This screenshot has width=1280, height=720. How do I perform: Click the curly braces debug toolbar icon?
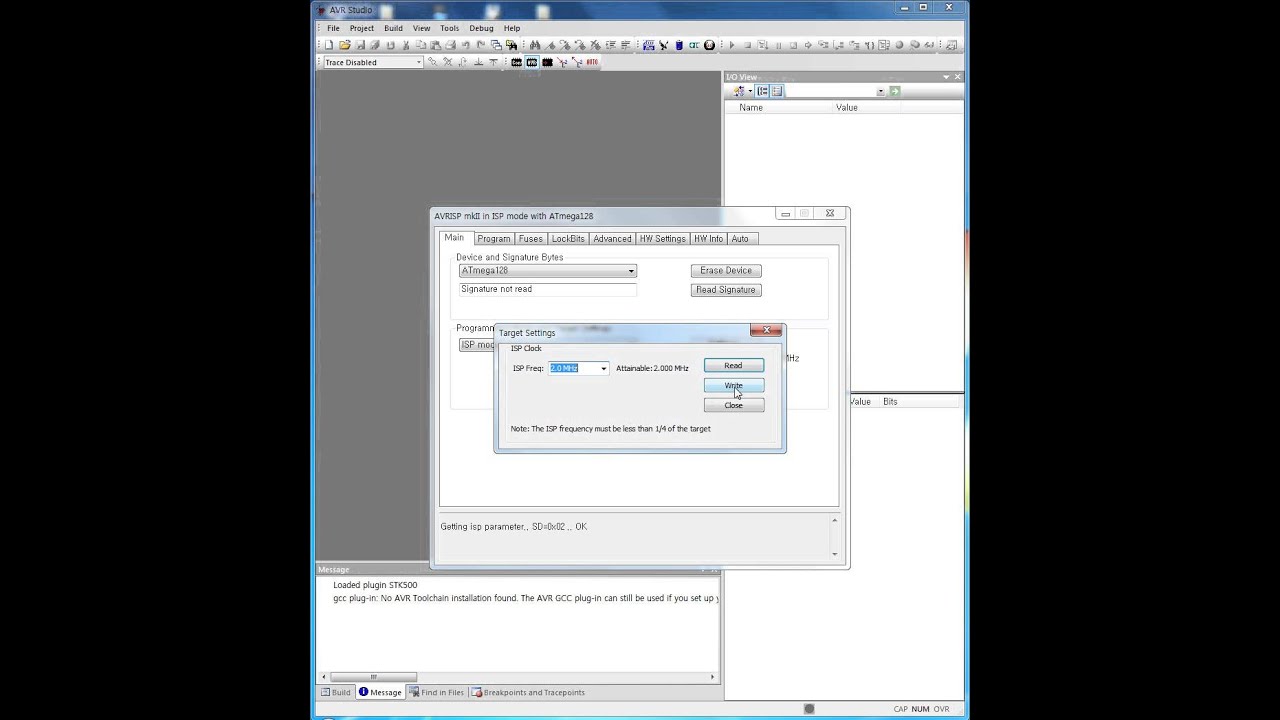point(870,45)
